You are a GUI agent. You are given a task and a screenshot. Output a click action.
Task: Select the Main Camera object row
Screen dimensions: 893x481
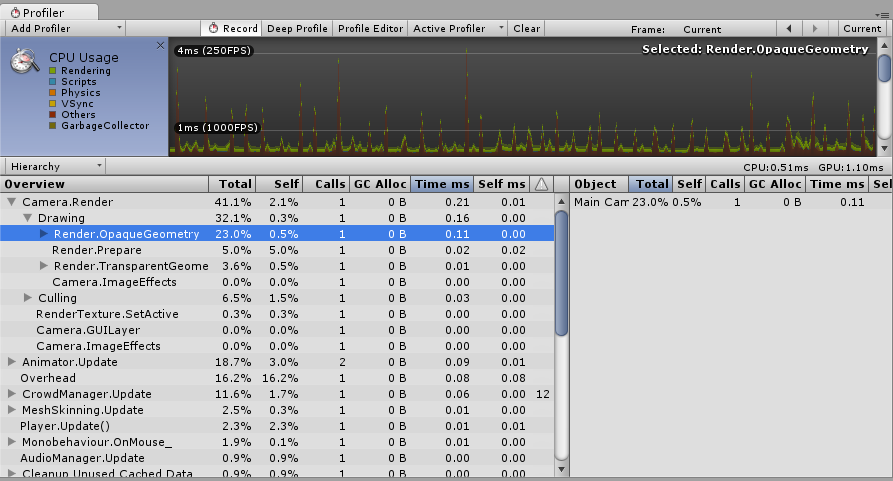(x=731, y=202)
